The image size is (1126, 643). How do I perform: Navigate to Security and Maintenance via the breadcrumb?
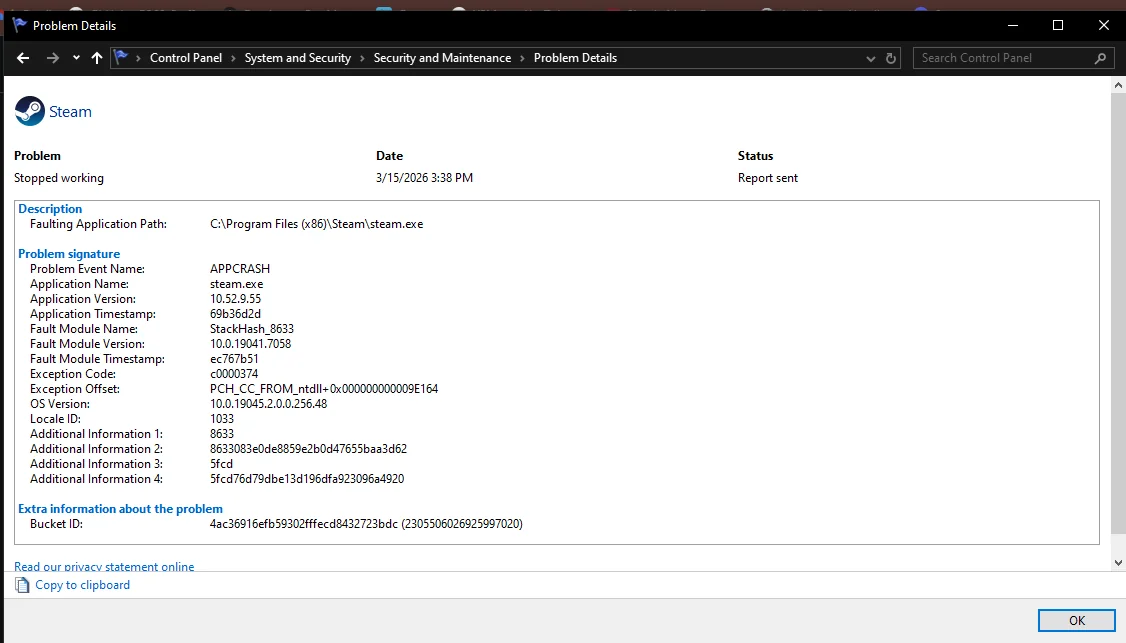pos(442,58)
